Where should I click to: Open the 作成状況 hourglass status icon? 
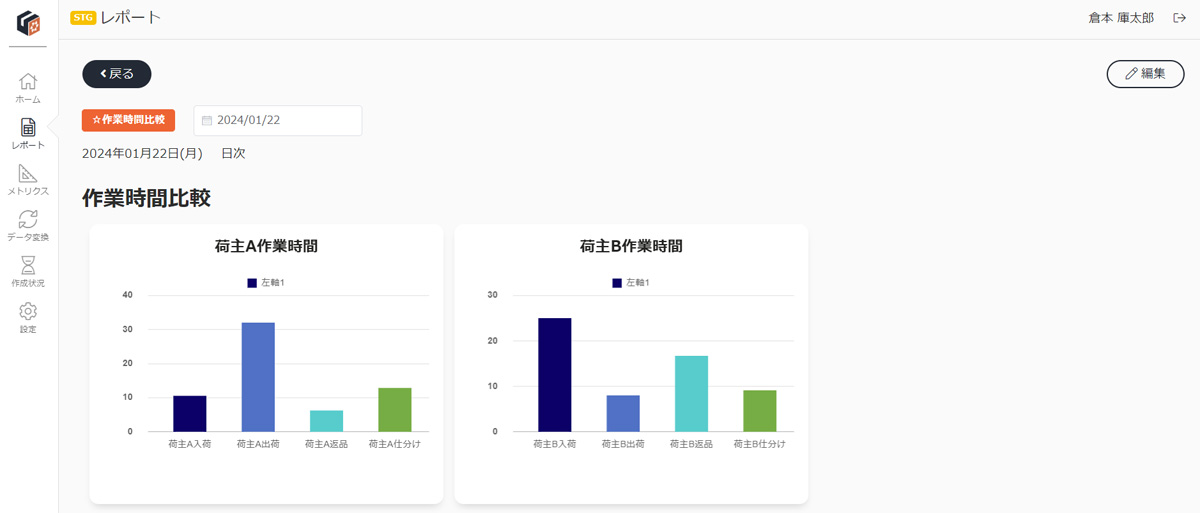tap(28, 272)
